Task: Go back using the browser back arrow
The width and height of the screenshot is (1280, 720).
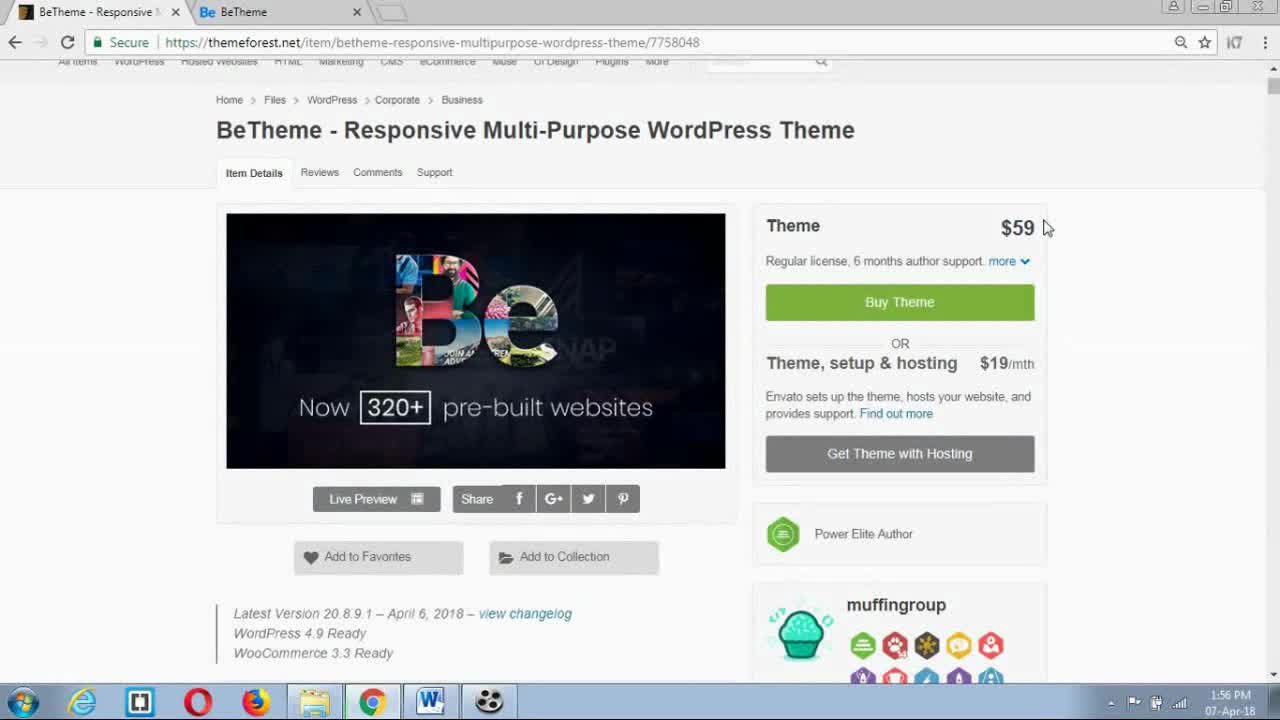Action: 14,42
